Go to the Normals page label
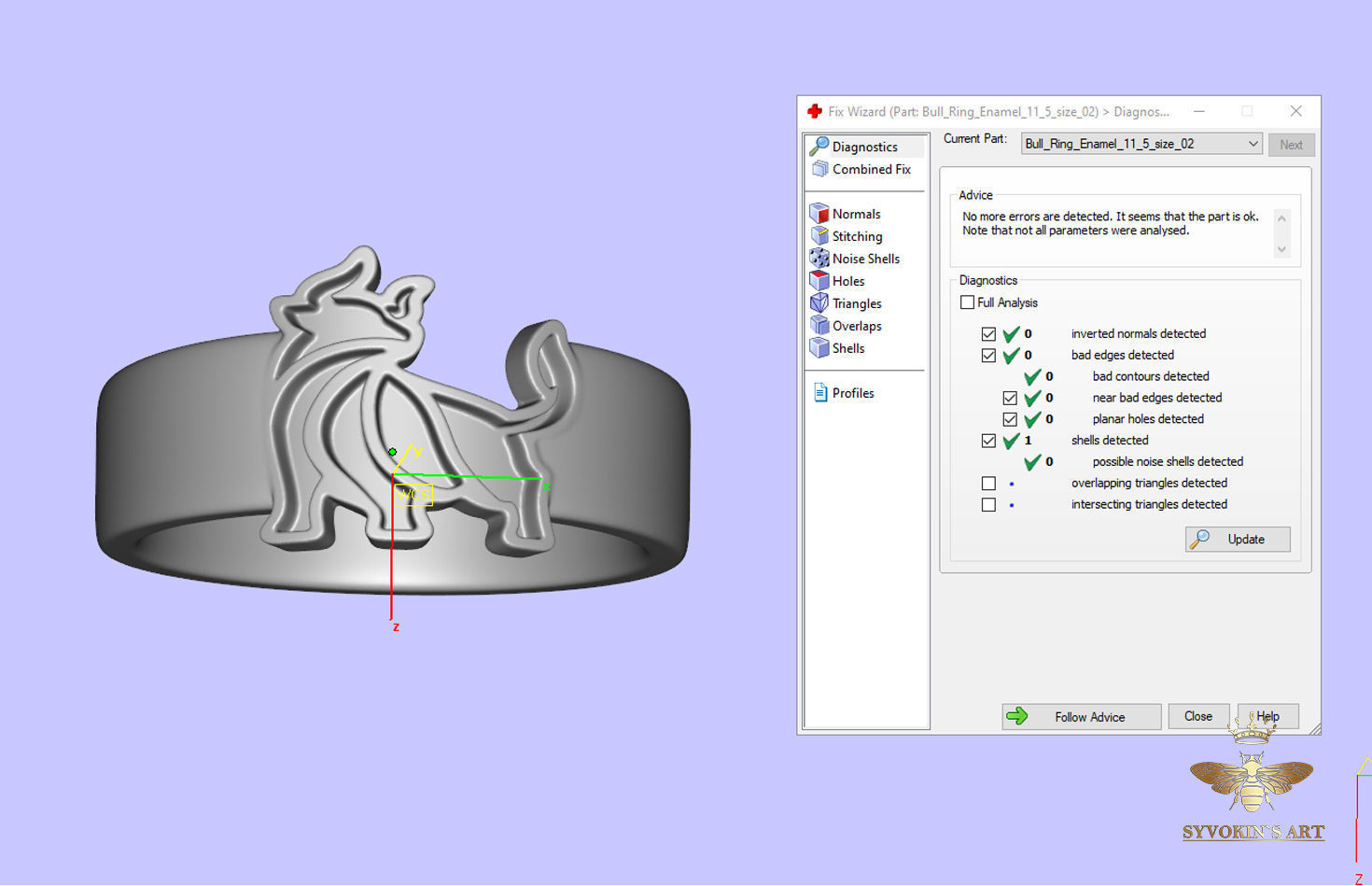1372x886 pixels. (x=856, y=214)
